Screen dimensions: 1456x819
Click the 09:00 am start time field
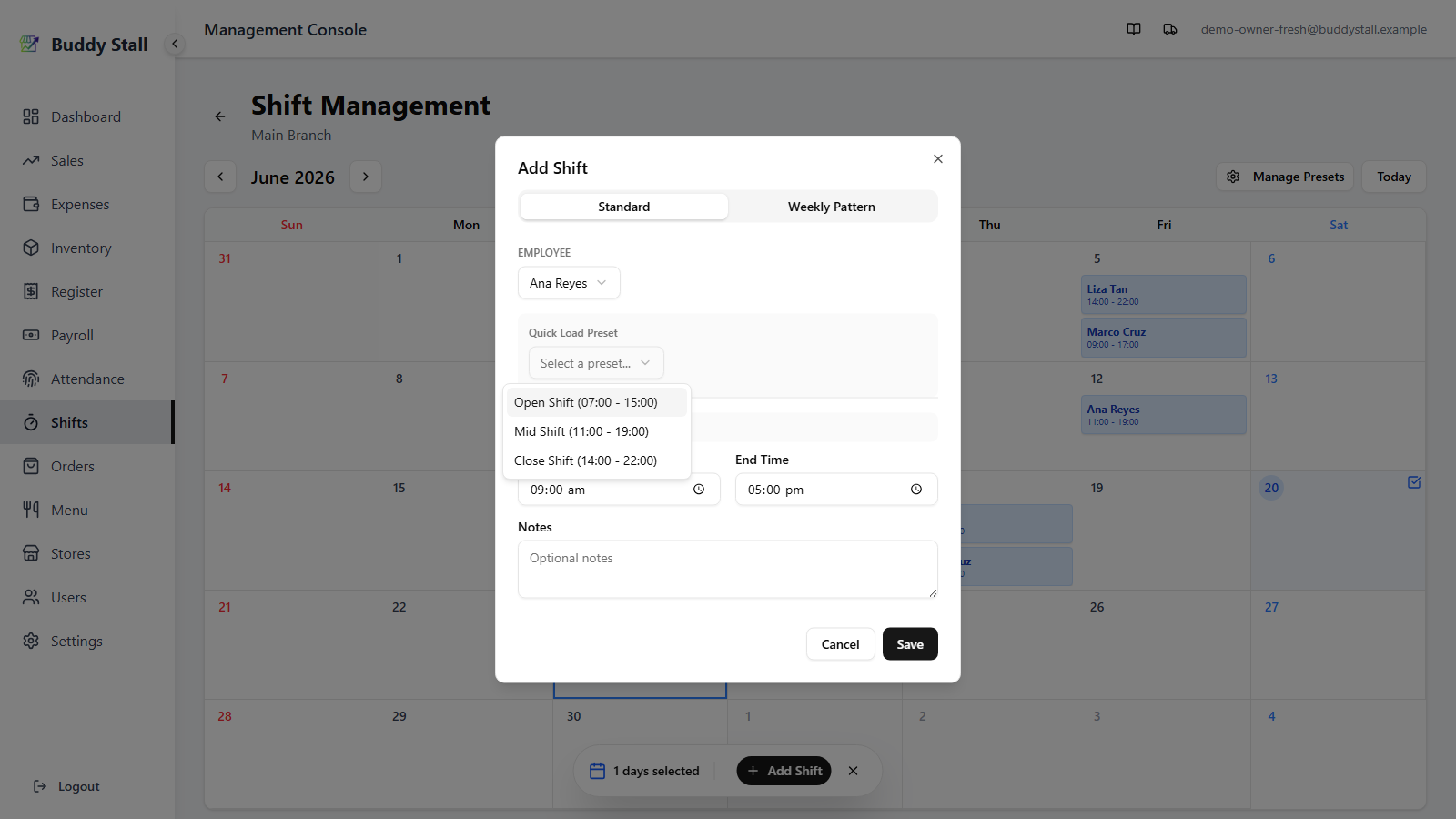pos(619,490)
